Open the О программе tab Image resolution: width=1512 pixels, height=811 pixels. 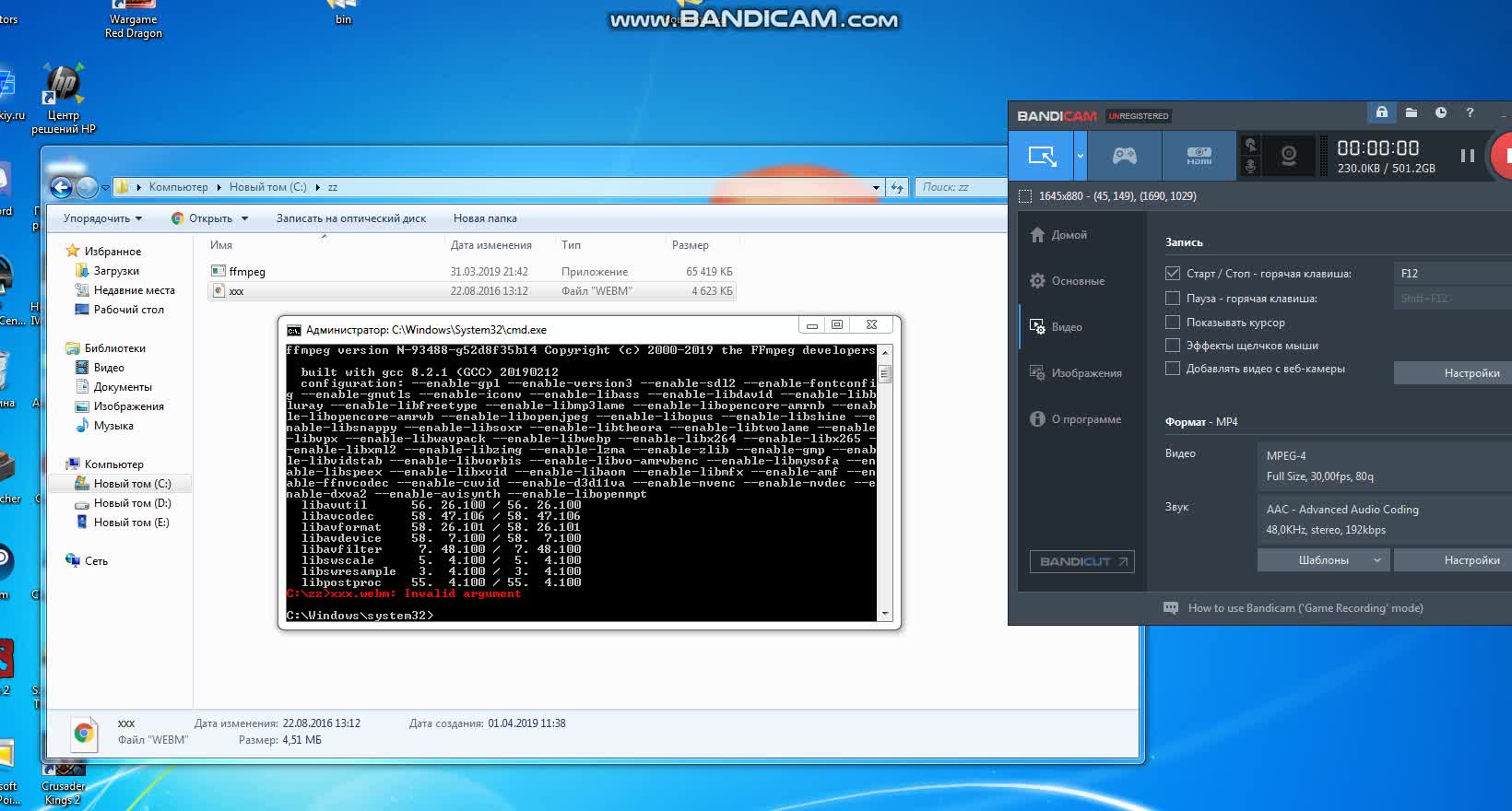point(1082,419)
